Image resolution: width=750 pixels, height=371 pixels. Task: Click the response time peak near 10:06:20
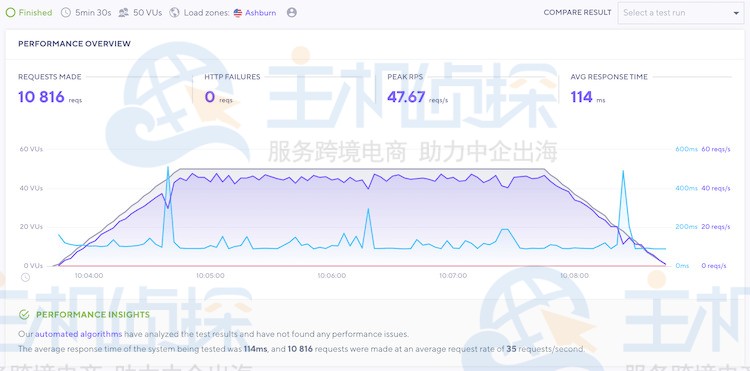pos(368,208)
